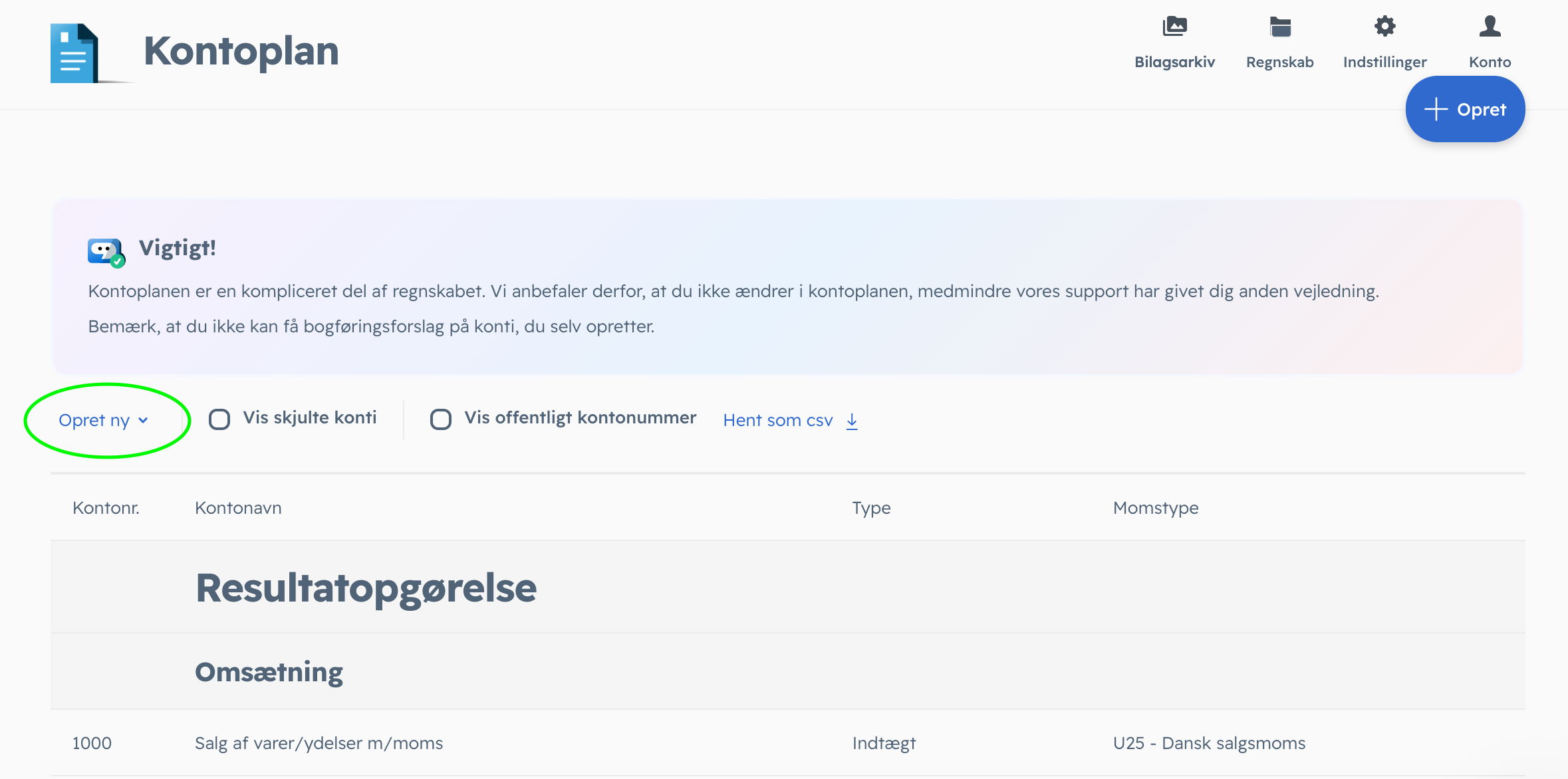Download via Hent som csv link
This screenshot has width=1568, height=779.
click(x=791, y=420)
